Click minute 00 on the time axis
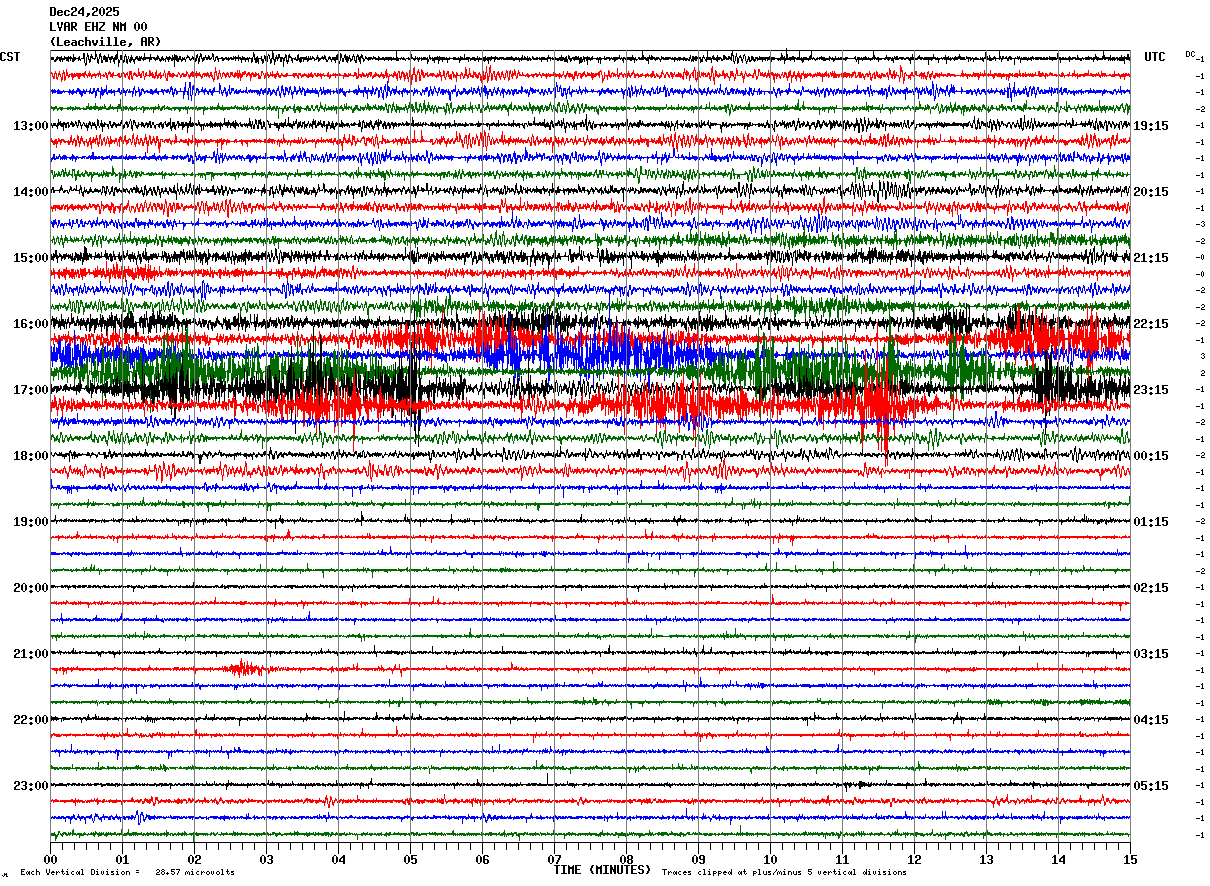Image resolution: width=1210 pixels, height=886 pixels. click(x=50, y=859)
